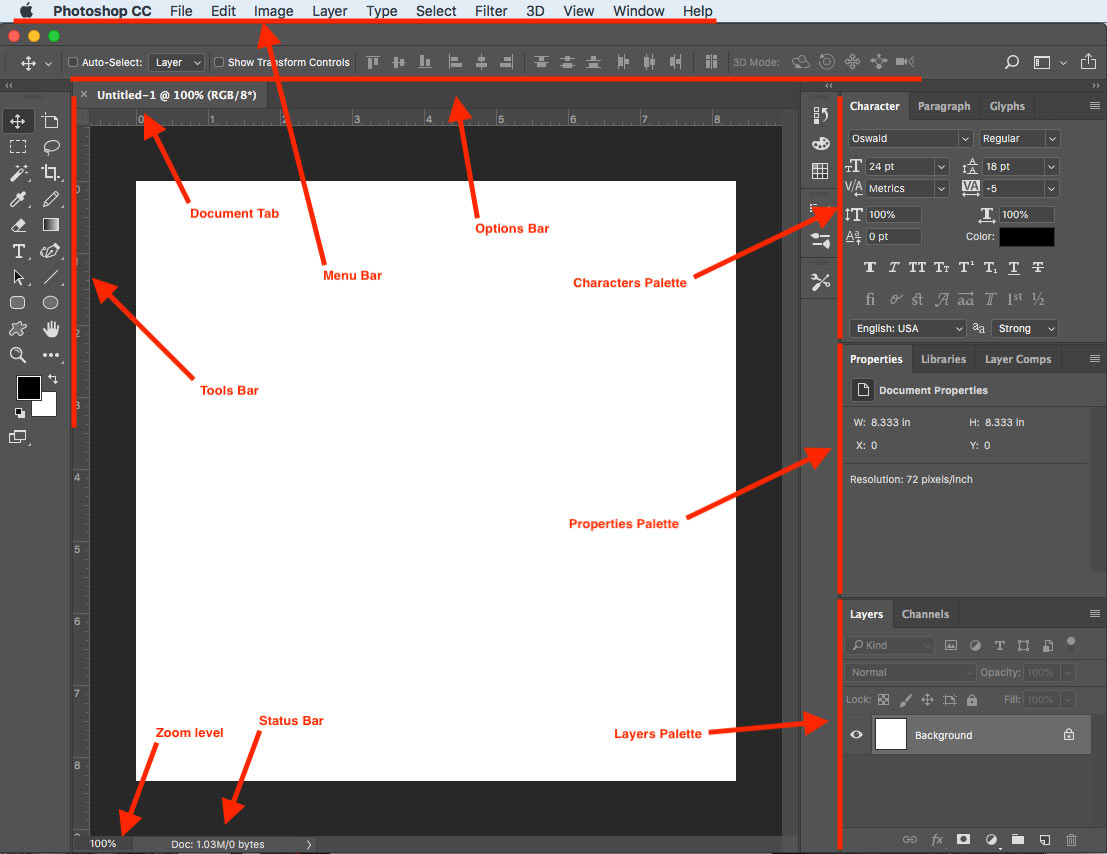Click the Share icon in options bar
Viewport: 1107px width, 854px height.
[1089, 61]
